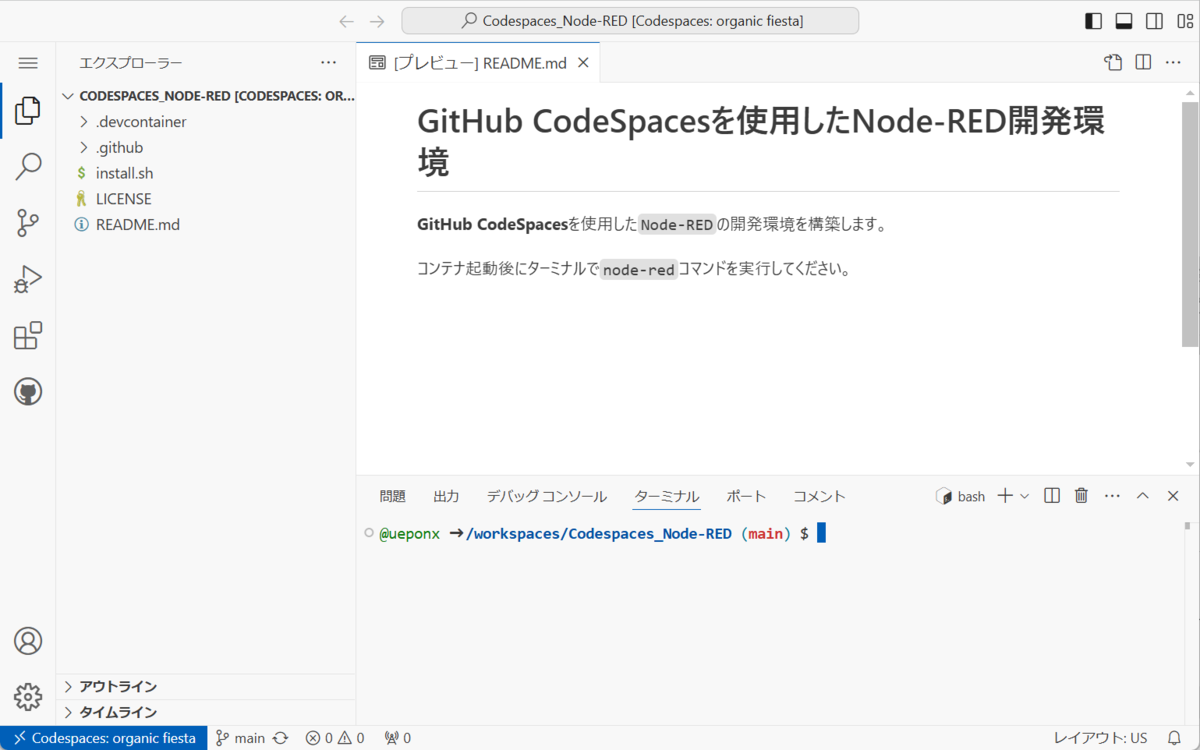This screenshot has width=1200, height=750.
Task: Open the hamburger application menu
Action: click(x=28, y=63)
